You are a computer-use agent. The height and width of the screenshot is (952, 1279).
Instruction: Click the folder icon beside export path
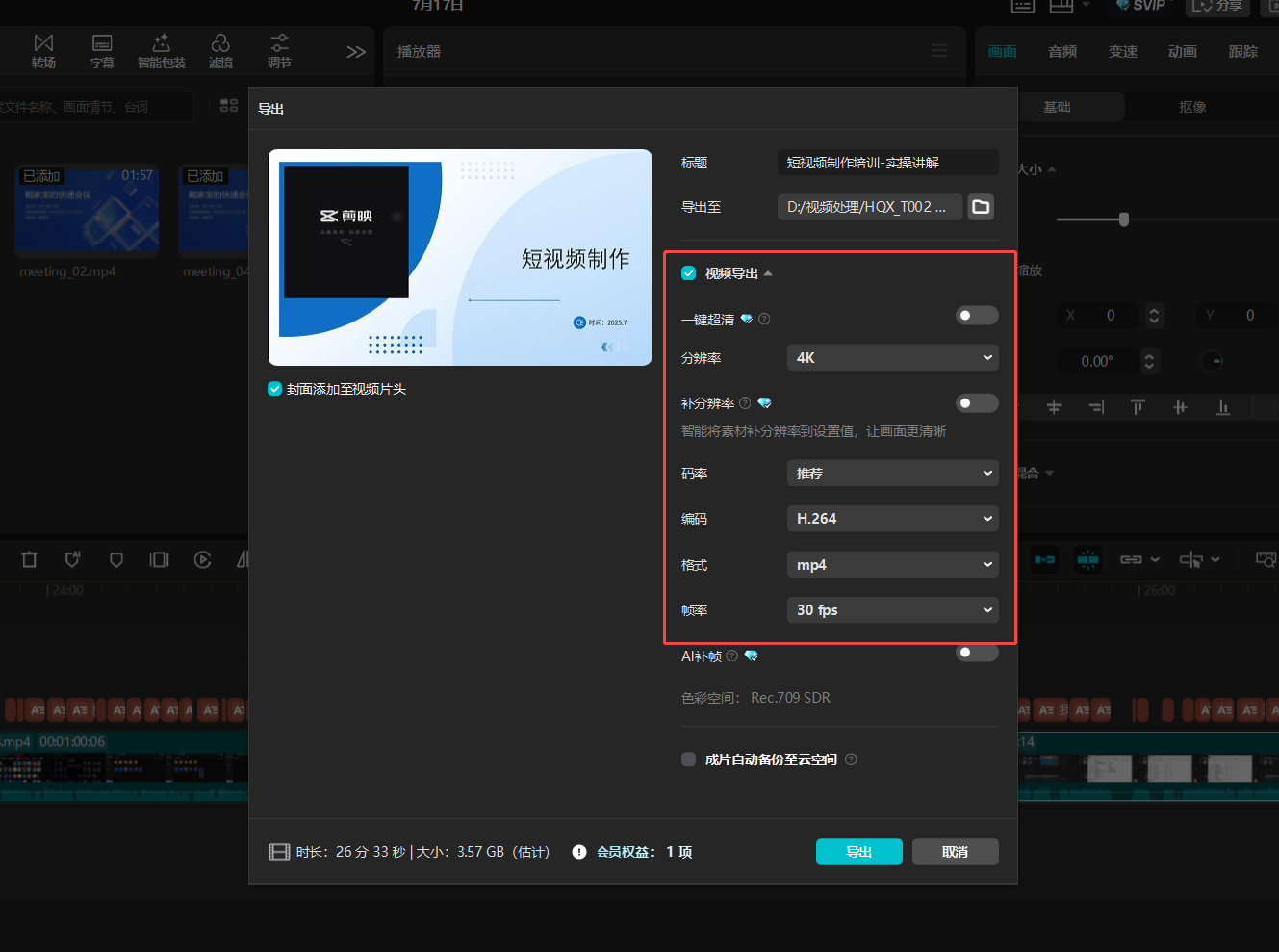pos(981,207)
